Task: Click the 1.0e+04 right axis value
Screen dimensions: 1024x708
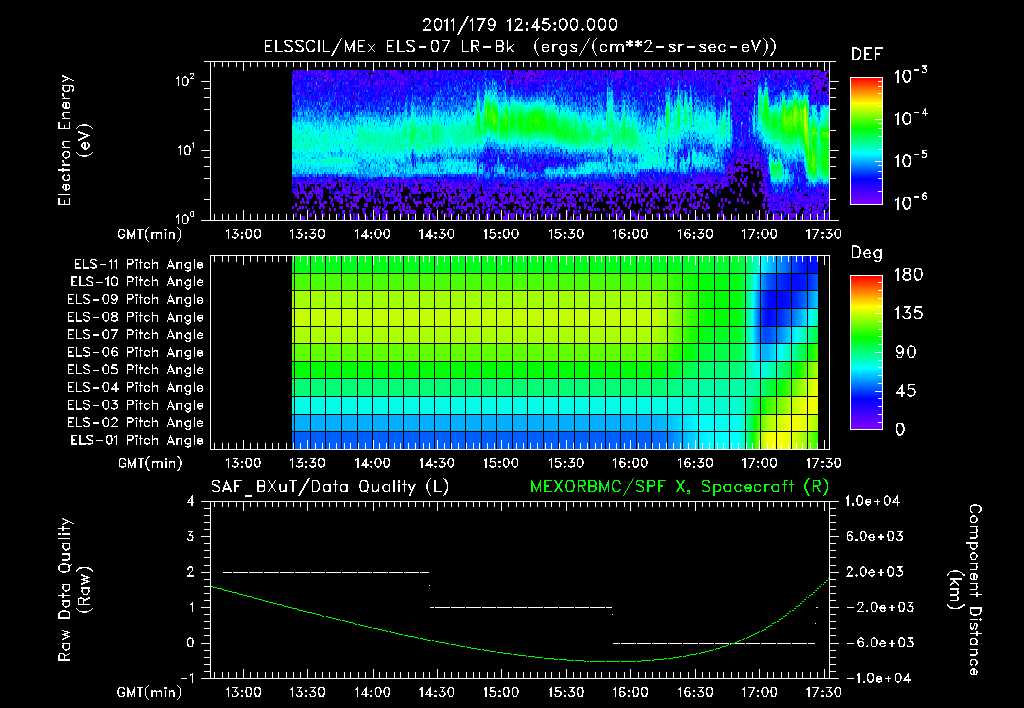Action: point(872,501)
